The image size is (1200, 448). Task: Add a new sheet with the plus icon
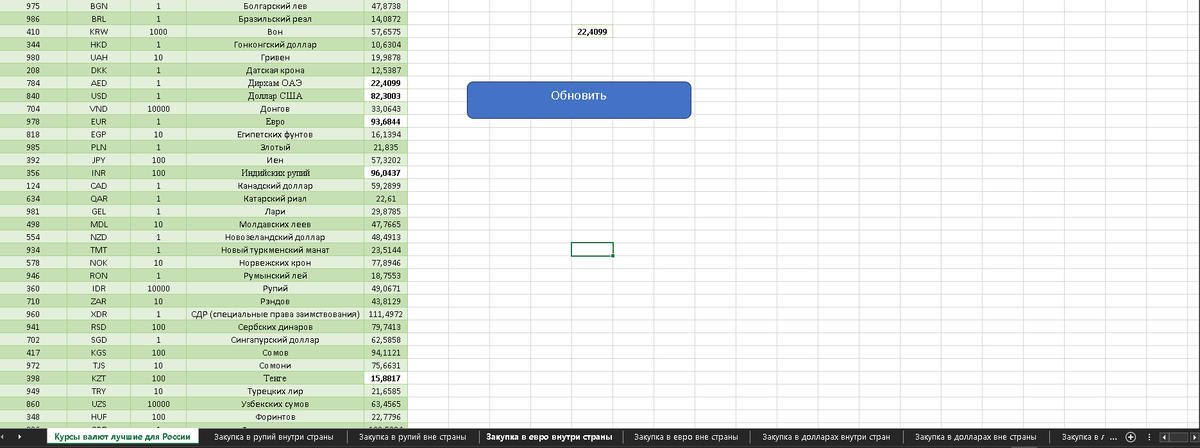(x=1130, y=437)
